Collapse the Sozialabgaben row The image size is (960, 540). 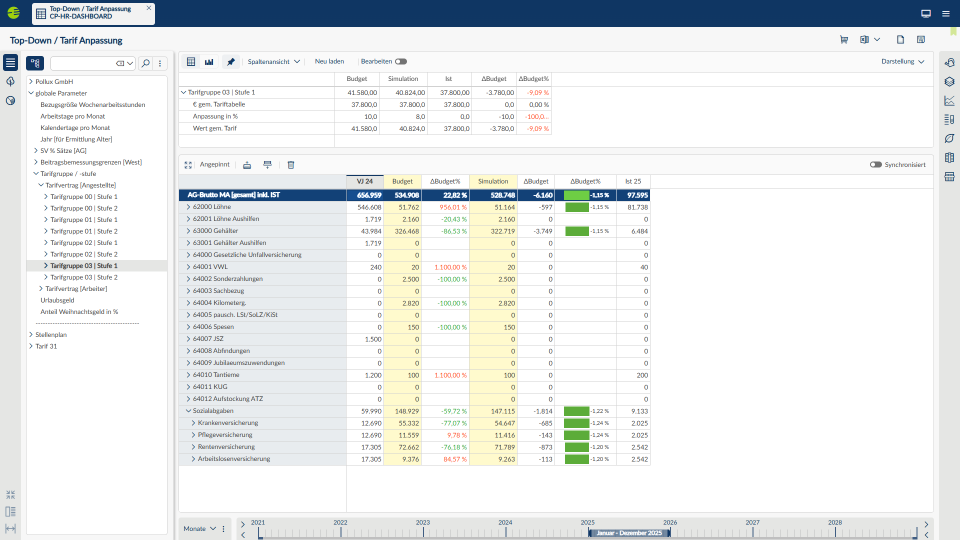click(x=187, y=410)
